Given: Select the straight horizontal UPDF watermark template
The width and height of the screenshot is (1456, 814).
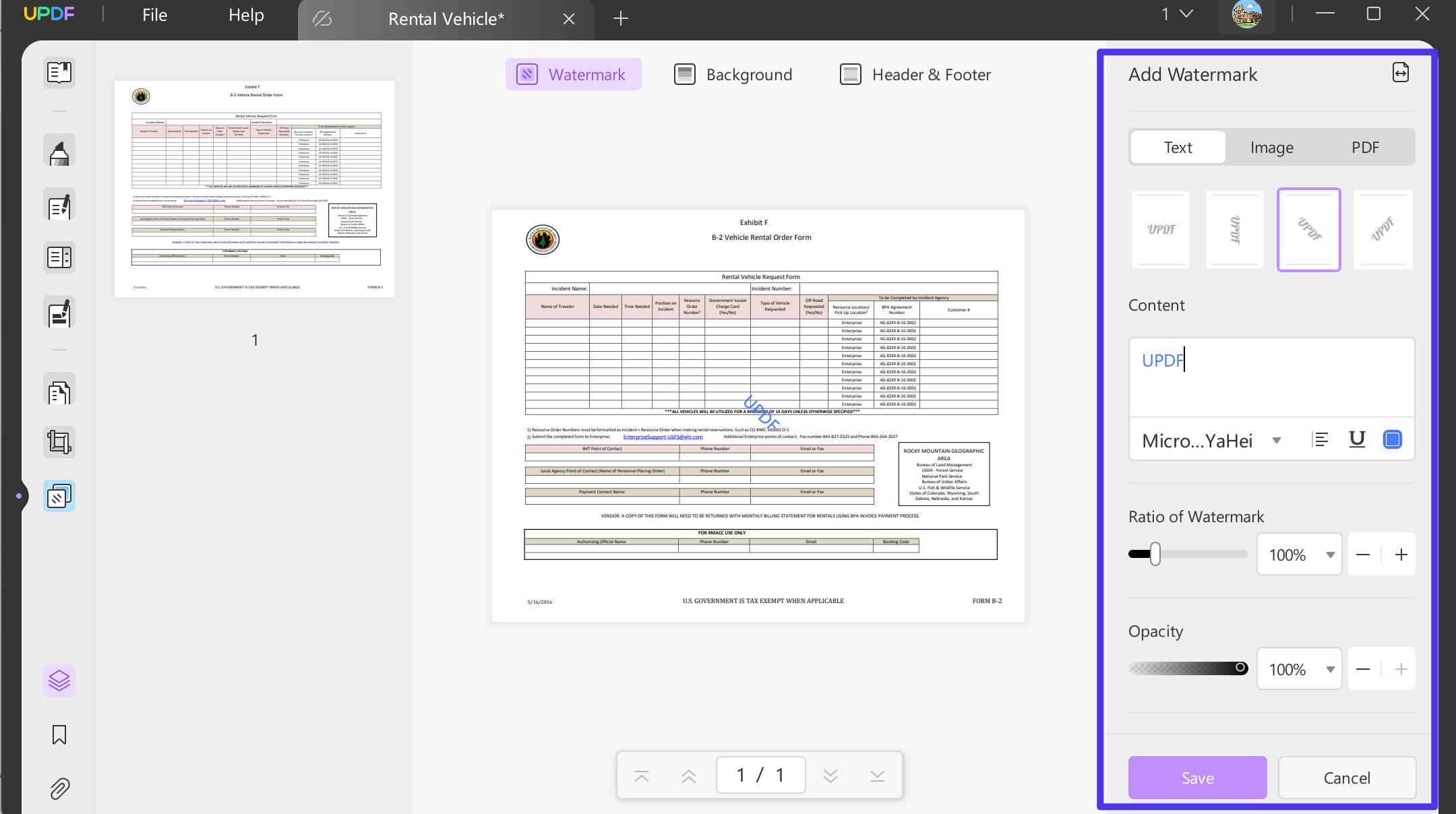Looking at the screenshot, I should (1160, 229).
